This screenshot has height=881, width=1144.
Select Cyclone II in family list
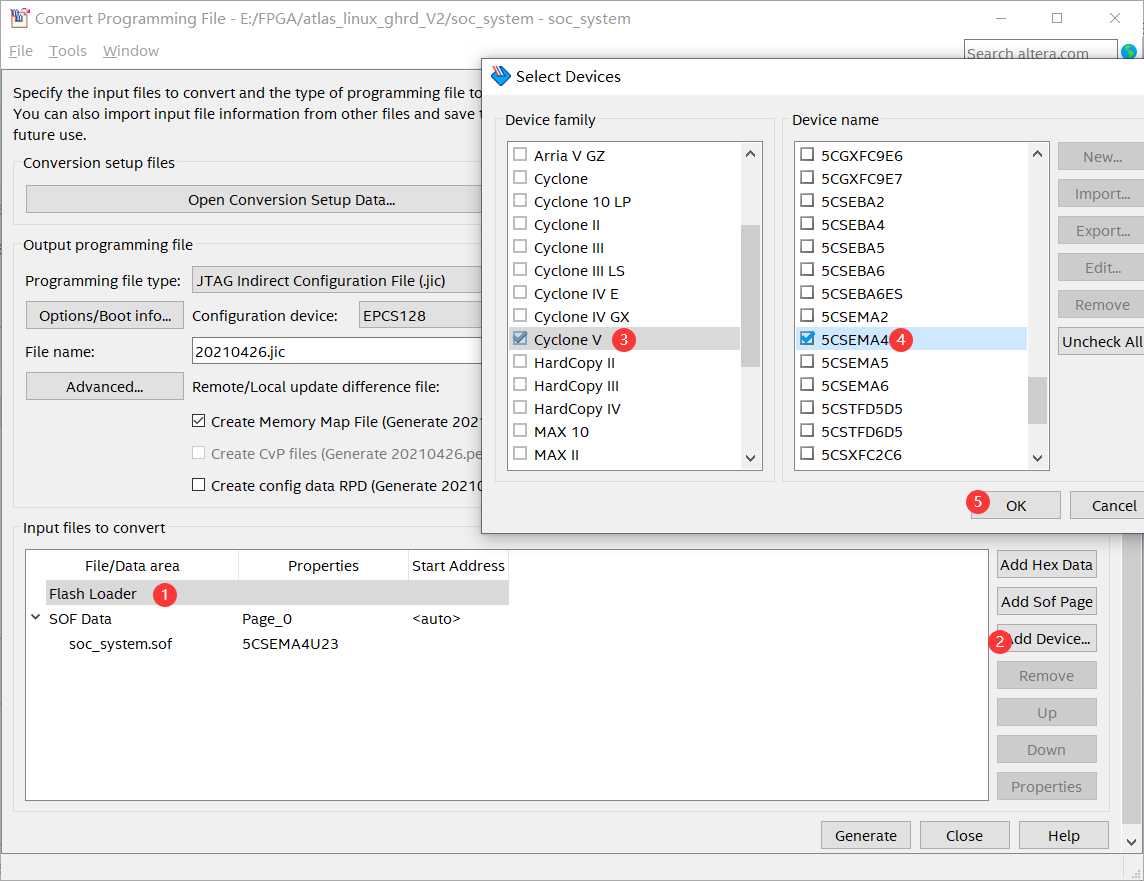click(566, 225)
